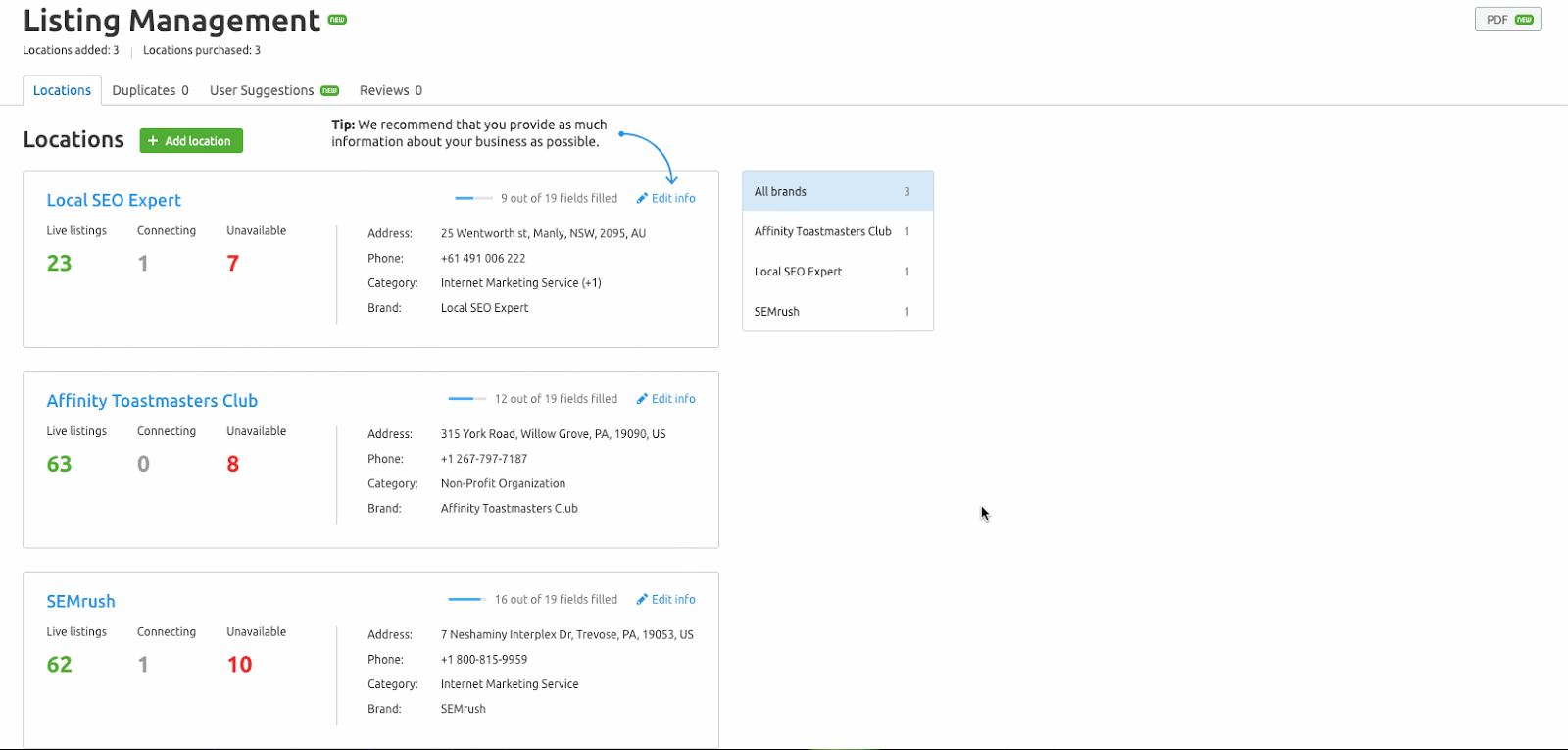Screen dimensions: 1568x750
Task: Open the User Suggestions tab
Action: pos(273,90)
